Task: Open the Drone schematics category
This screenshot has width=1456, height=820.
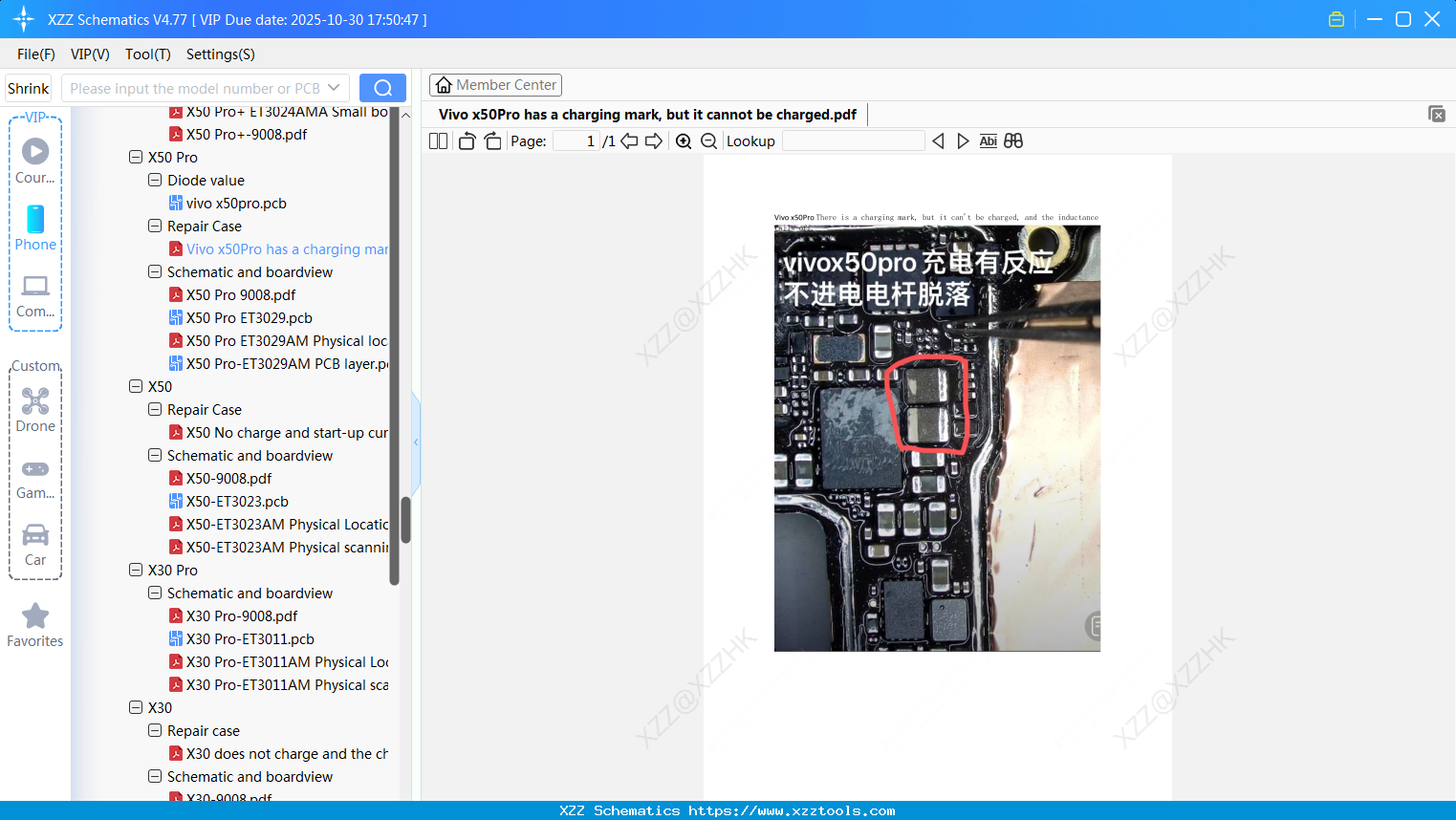Action: (x=34, y=409)
